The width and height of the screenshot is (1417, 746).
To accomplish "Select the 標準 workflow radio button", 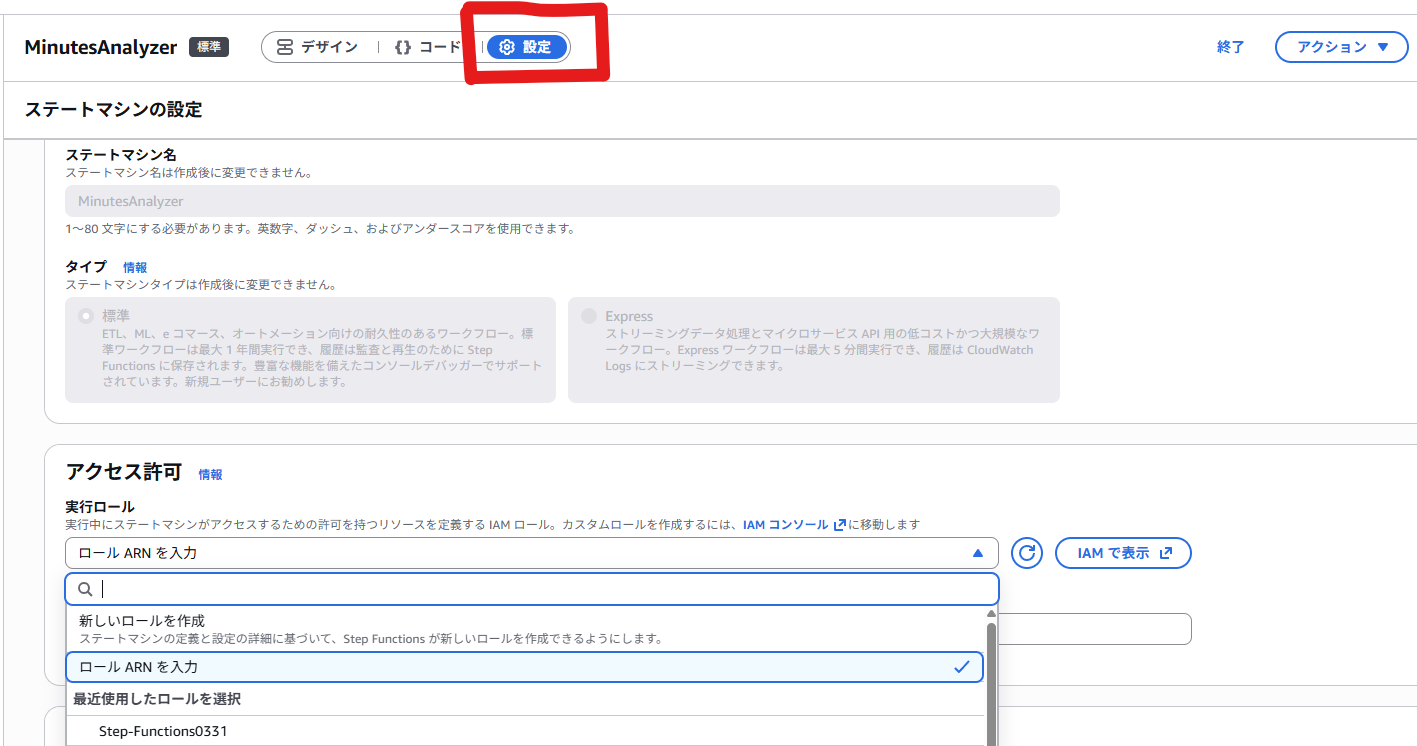I will click(85, 316).
